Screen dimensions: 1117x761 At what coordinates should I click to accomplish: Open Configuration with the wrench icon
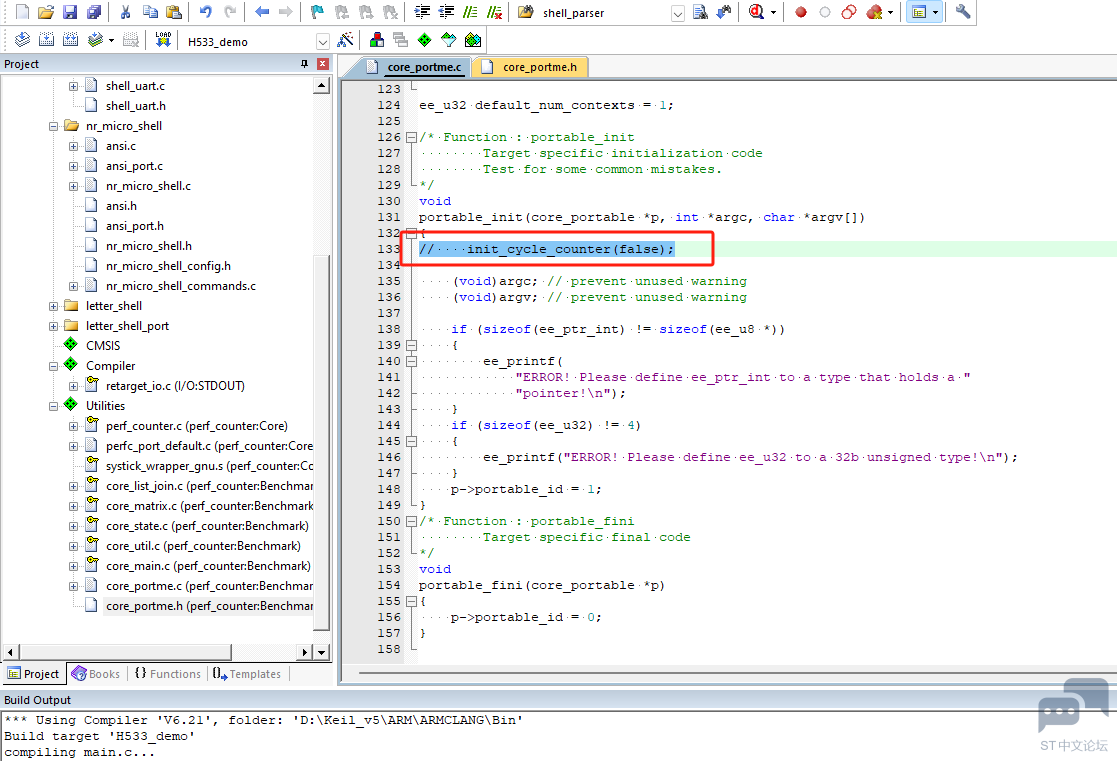pos(962,12)
